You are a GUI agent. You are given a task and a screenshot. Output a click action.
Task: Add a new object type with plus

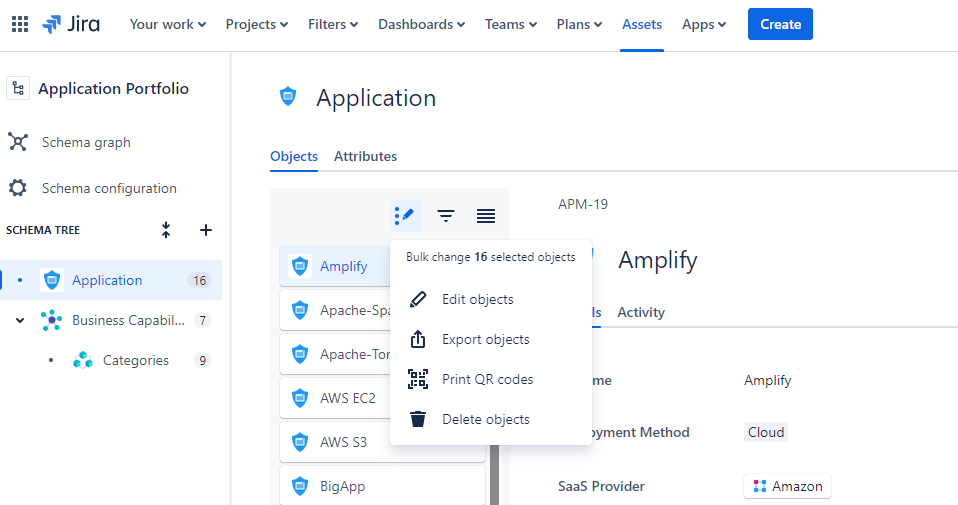206,230
